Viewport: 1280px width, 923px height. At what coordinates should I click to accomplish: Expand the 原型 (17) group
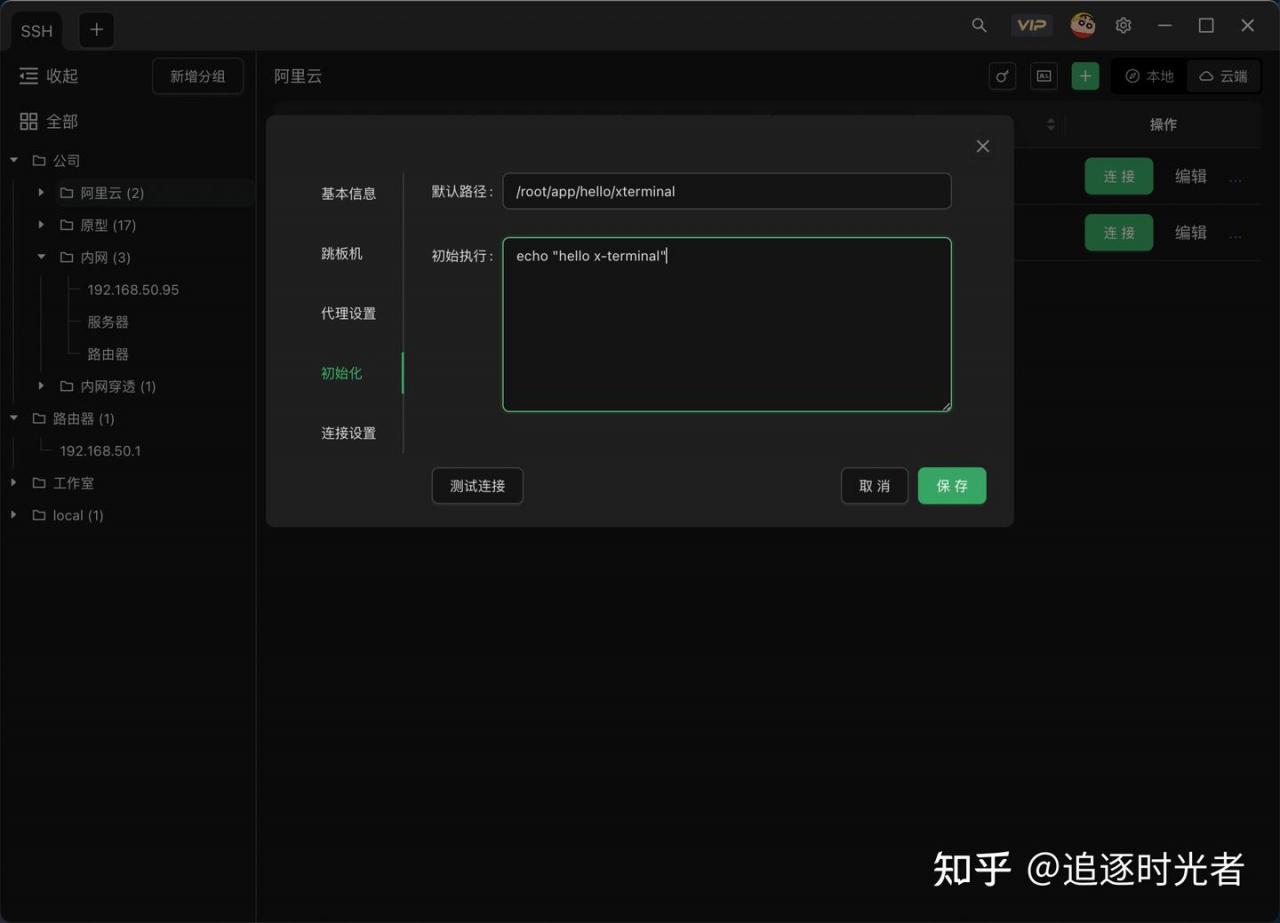coord(41,225)
